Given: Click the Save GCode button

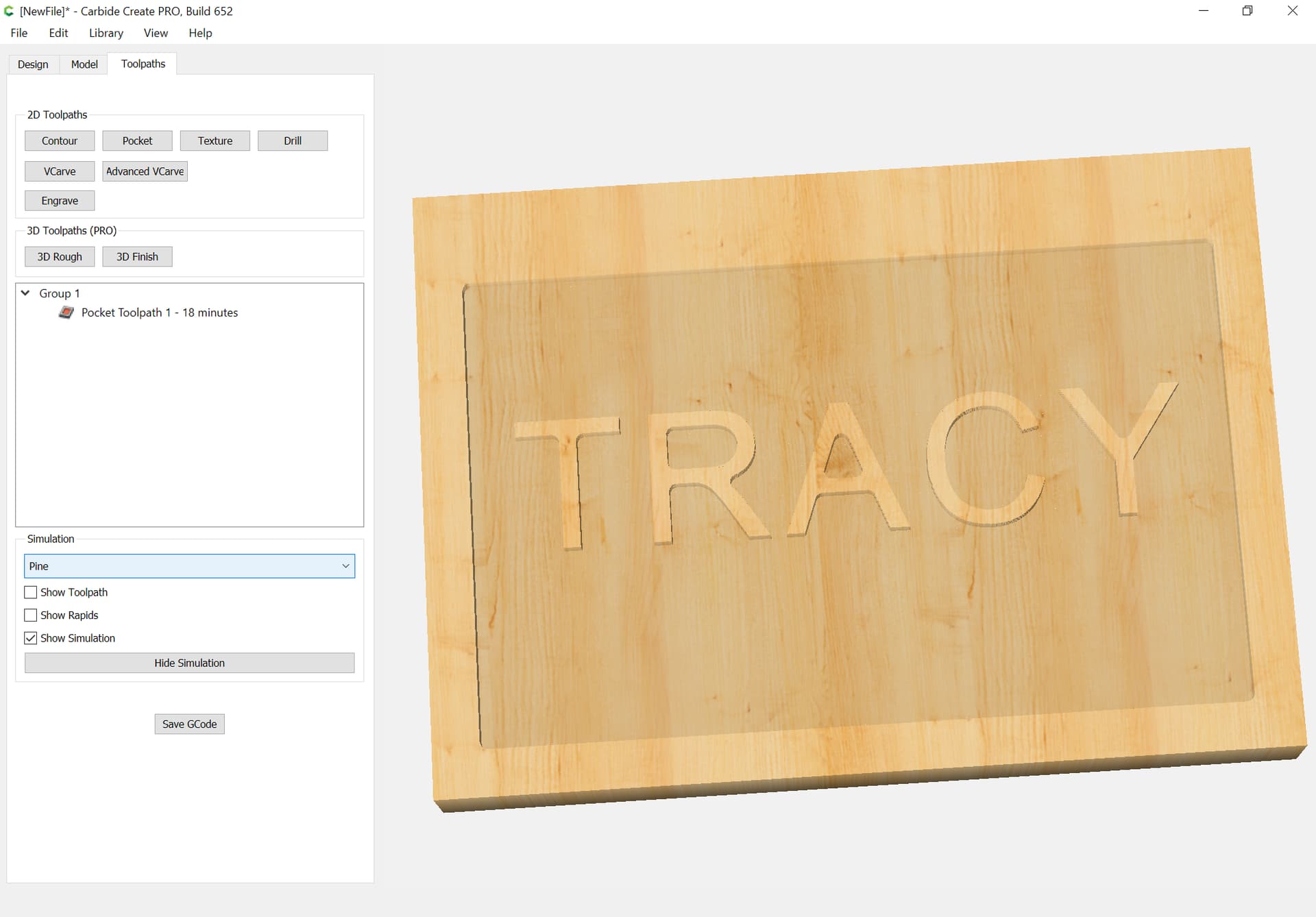Looking at the screenshot, I should tap(190, 724).
